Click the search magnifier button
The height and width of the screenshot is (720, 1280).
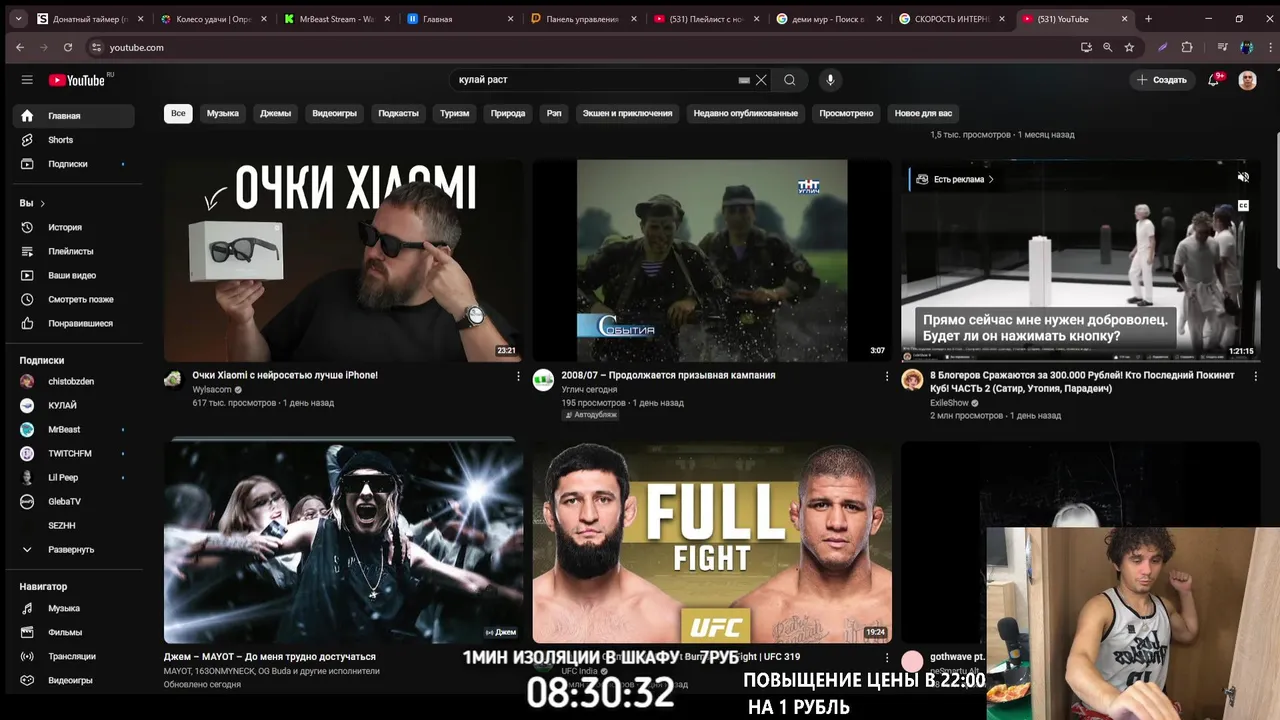tap(790, 80)
